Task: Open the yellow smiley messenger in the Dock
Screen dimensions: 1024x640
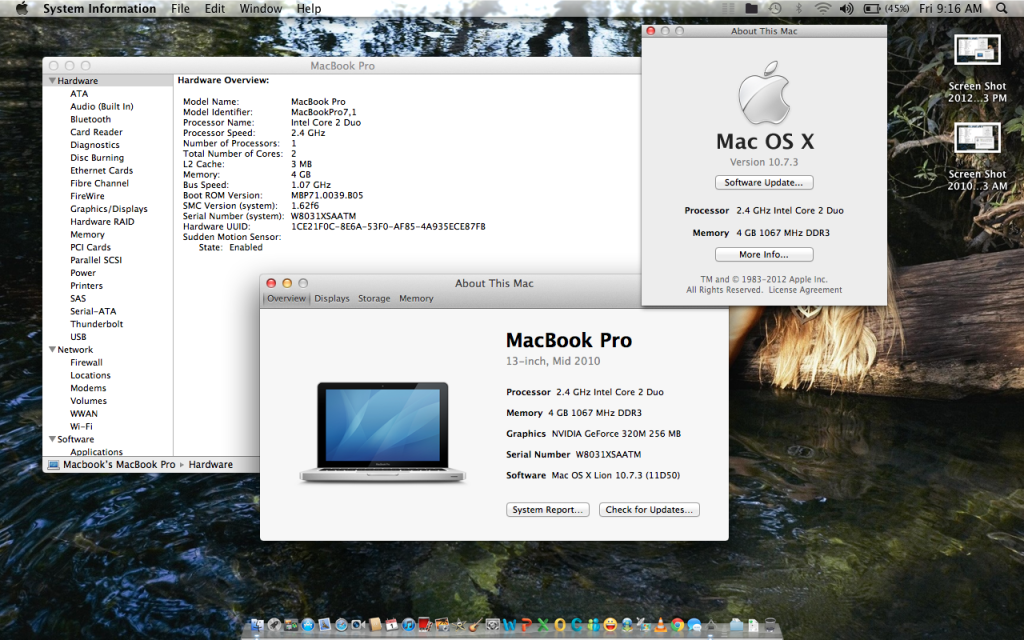Action: tap(610, 625)
